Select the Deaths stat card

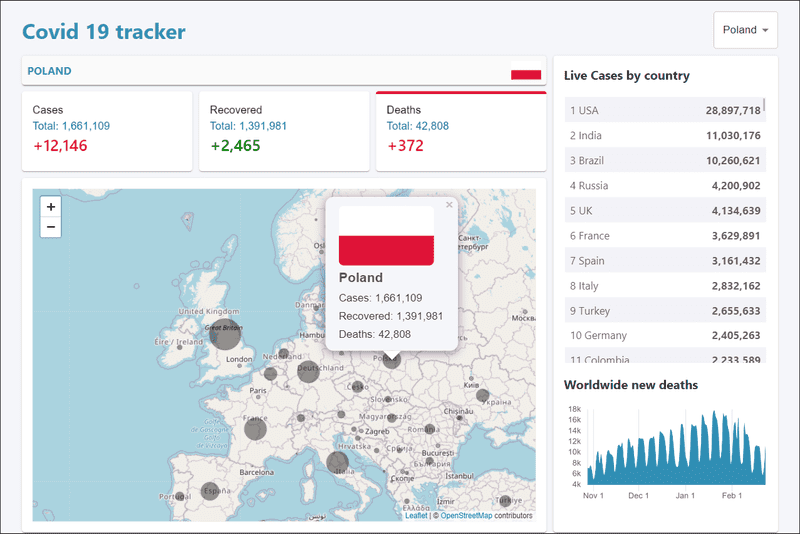(460, 131)
